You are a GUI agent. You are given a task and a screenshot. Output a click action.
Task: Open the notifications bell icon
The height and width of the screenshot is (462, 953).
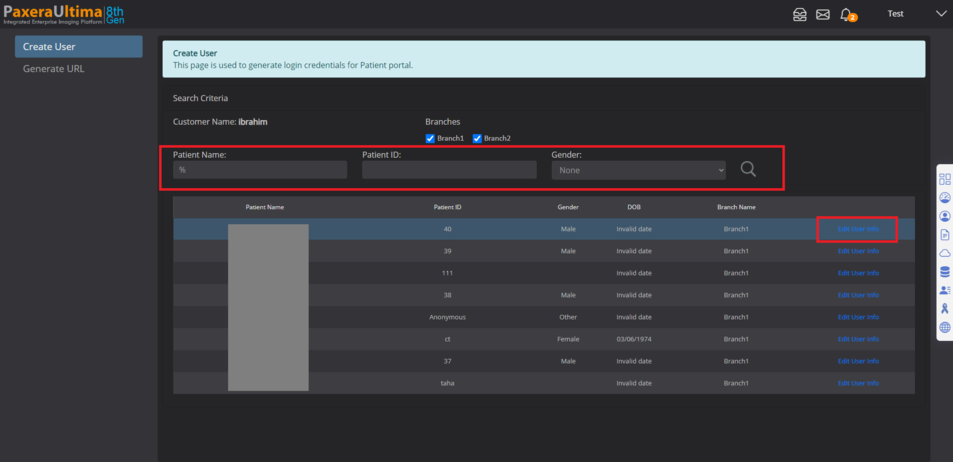pos(847,14)
